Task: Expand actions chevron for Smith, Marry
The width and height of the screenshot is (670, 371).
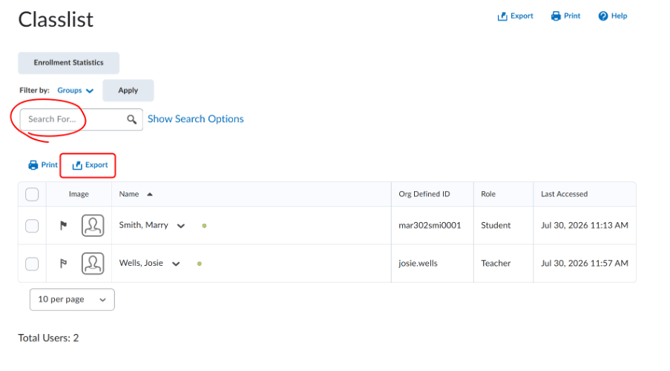Action: click(x=181, y=226)
